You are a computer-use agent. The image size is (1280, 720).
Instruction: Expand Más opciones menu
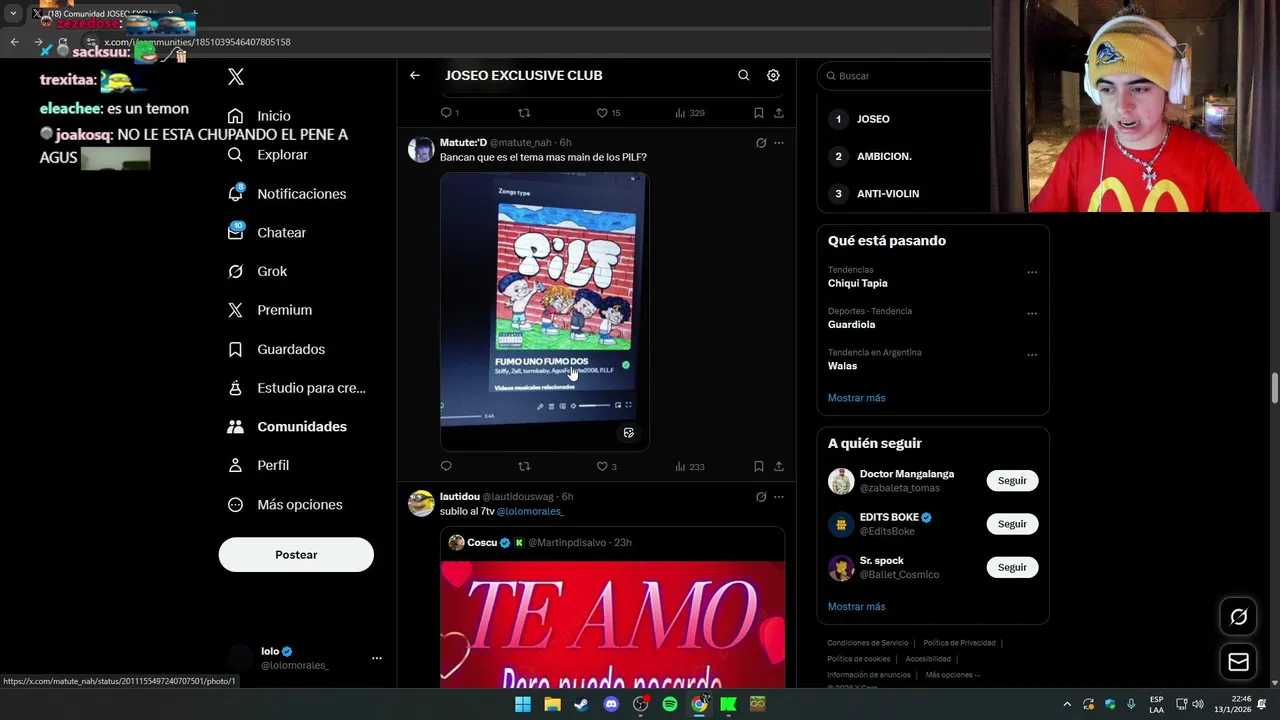coord(285,504)
